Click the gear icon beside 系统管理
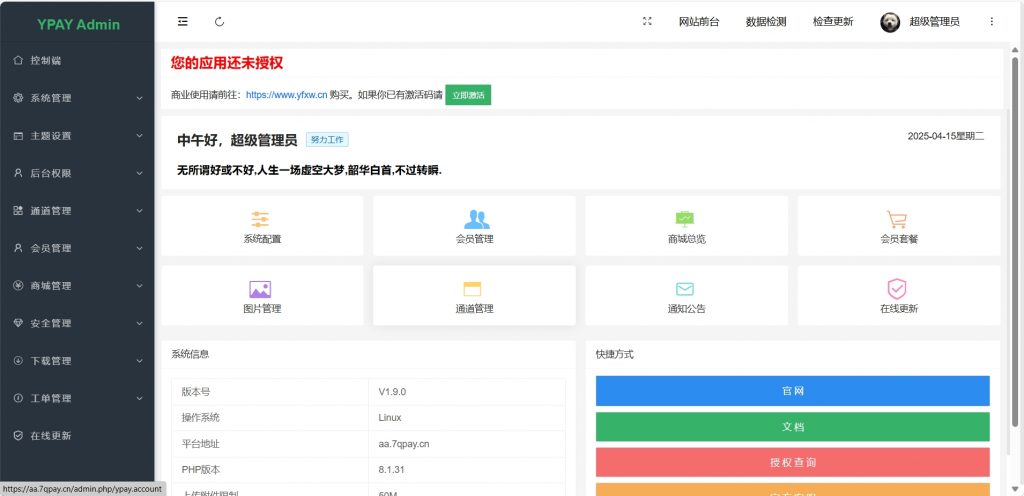 [x=18, y=98]
